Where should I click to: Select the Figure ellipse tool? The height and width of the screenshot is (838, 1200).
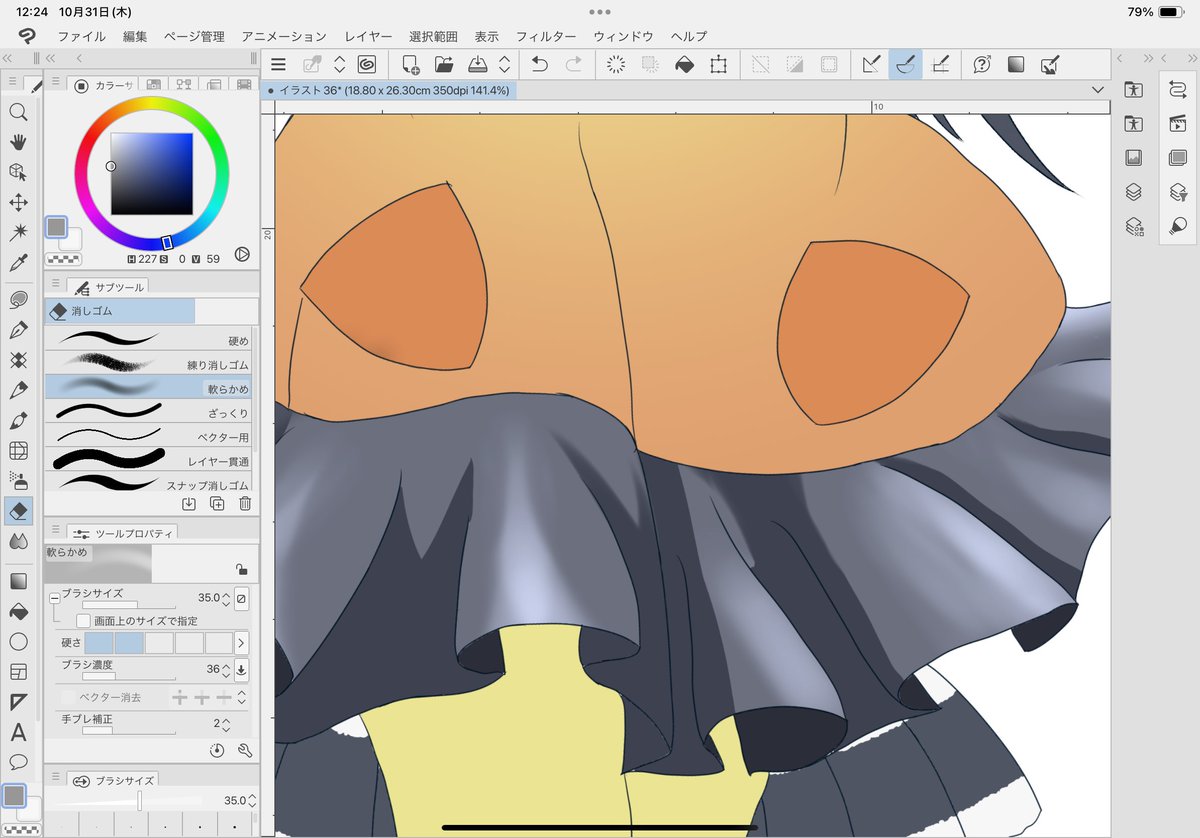point(18,641)
